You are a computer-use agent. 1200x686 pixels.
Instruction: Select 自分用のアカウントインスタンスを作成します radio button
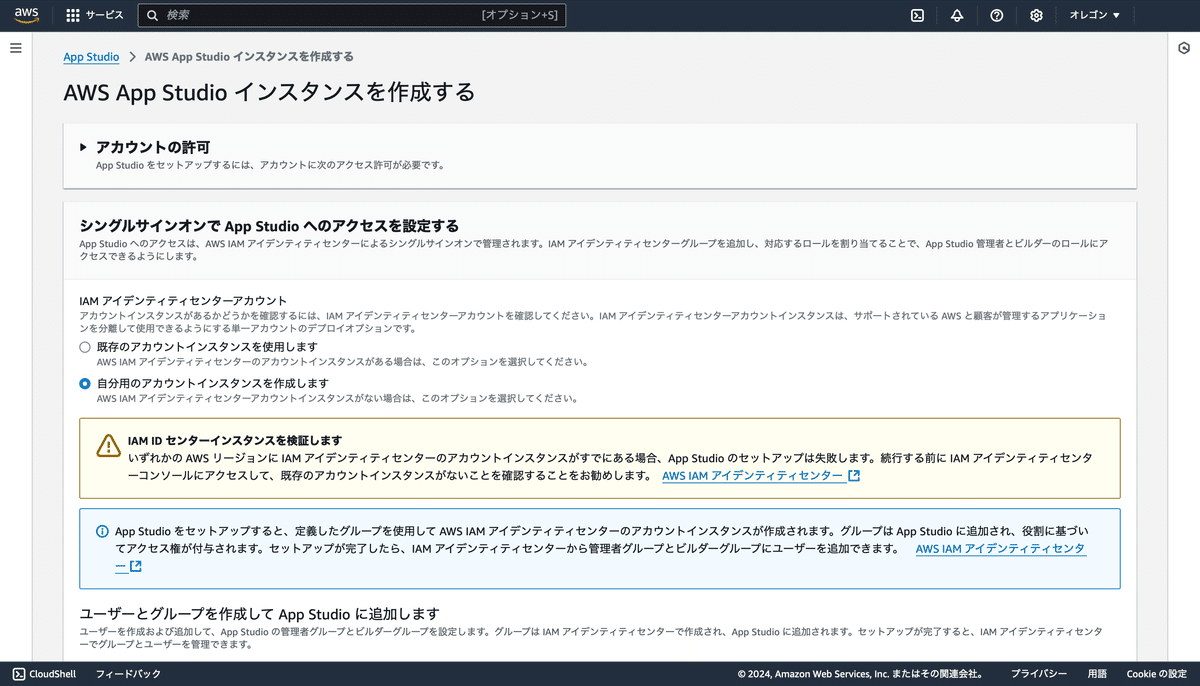point(85,383)
